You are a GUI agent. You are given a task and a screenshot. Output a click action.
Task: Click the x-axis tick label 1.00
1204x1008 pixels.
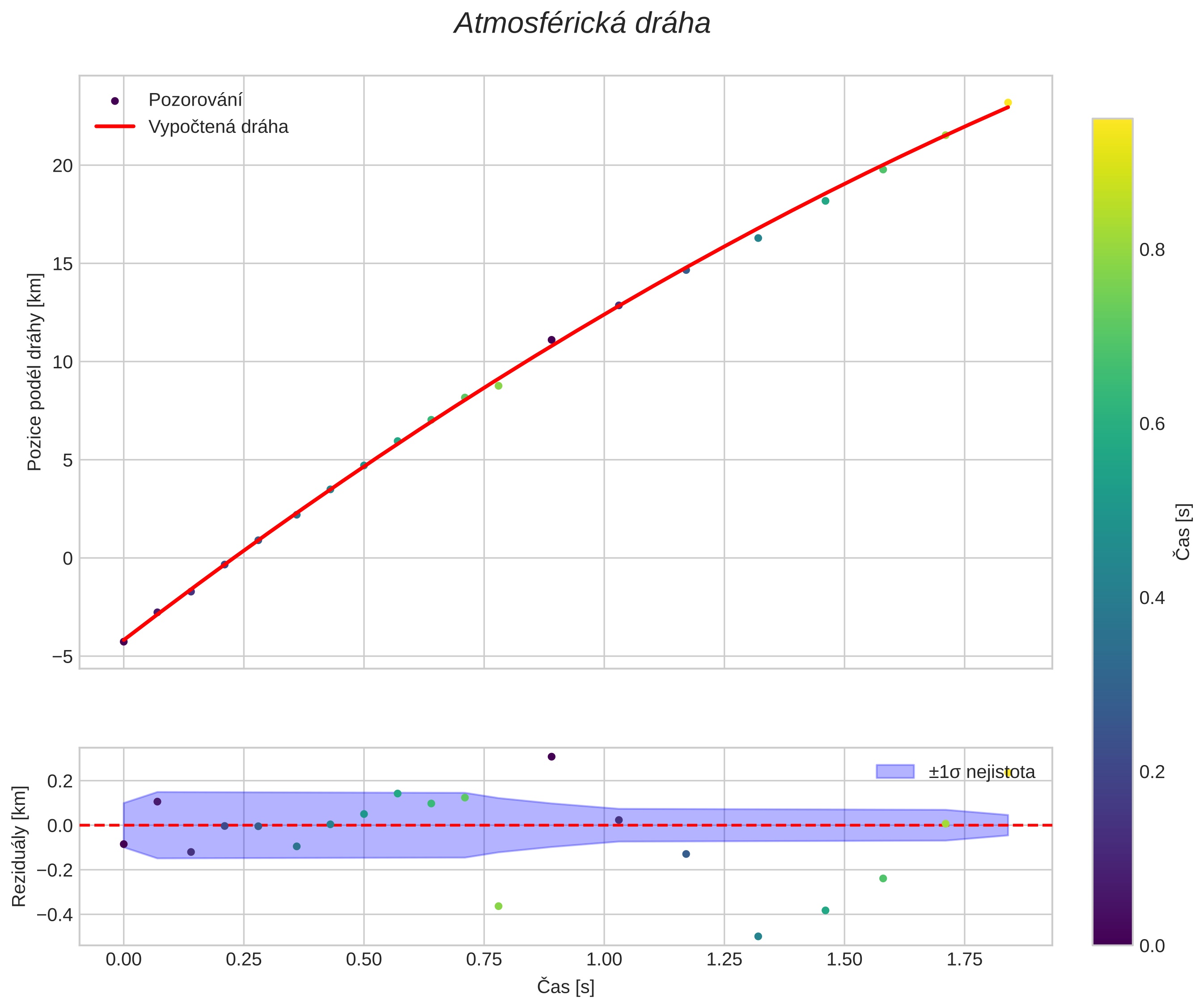click(604, 960)
